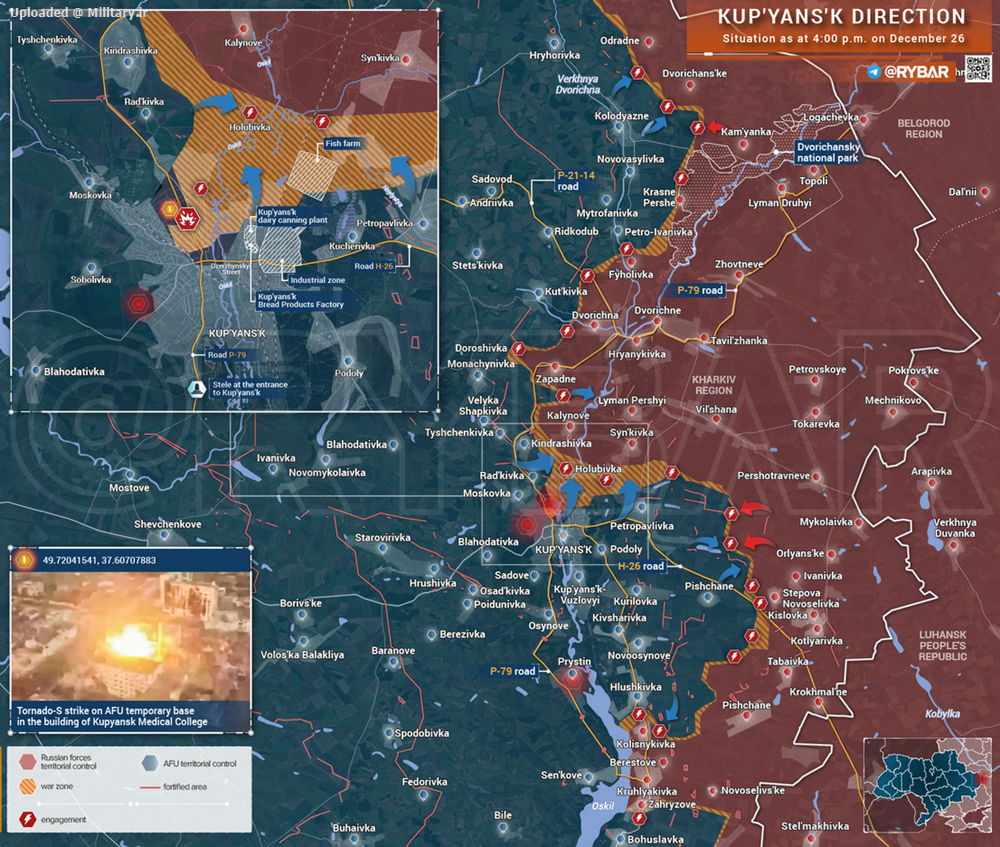Image resolution: width=1000 pixels, height=847 pixels.
Task: Click the engagement marker left of Kam'yanka
Action: pyautogui.click(x=698, y=127)
